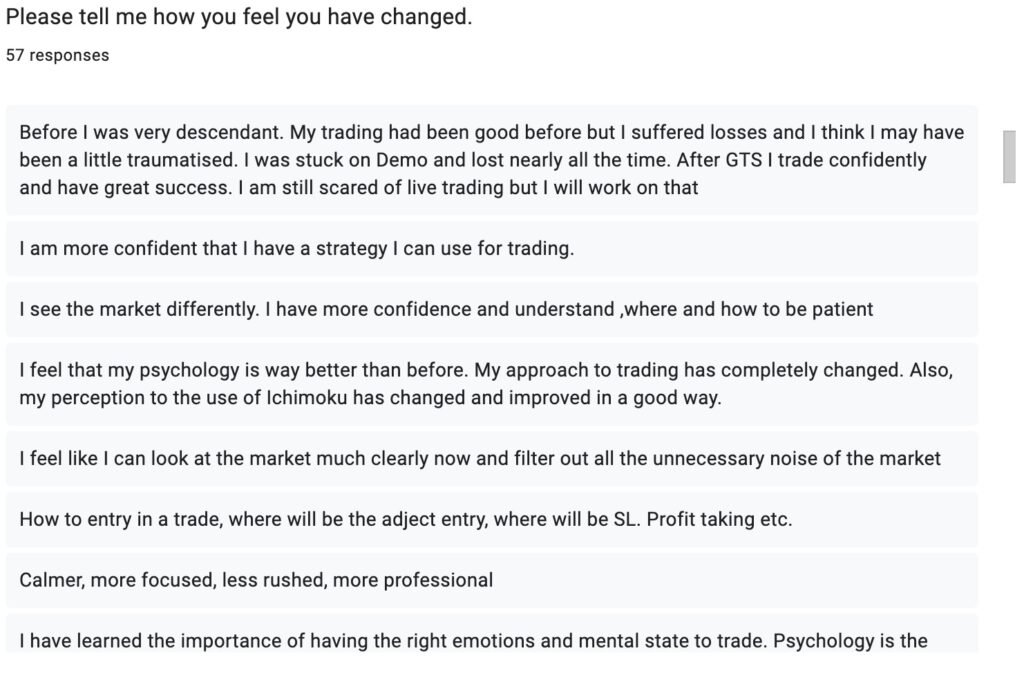
Task: Click the 'Calmer, more focused, less rushed' response
Action: coord(492,580)
